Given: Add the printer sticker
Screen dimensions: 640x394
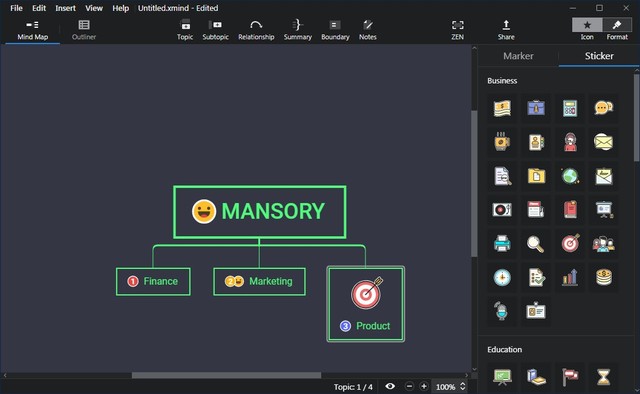Looking at the screenshot, I should [502, 244].
